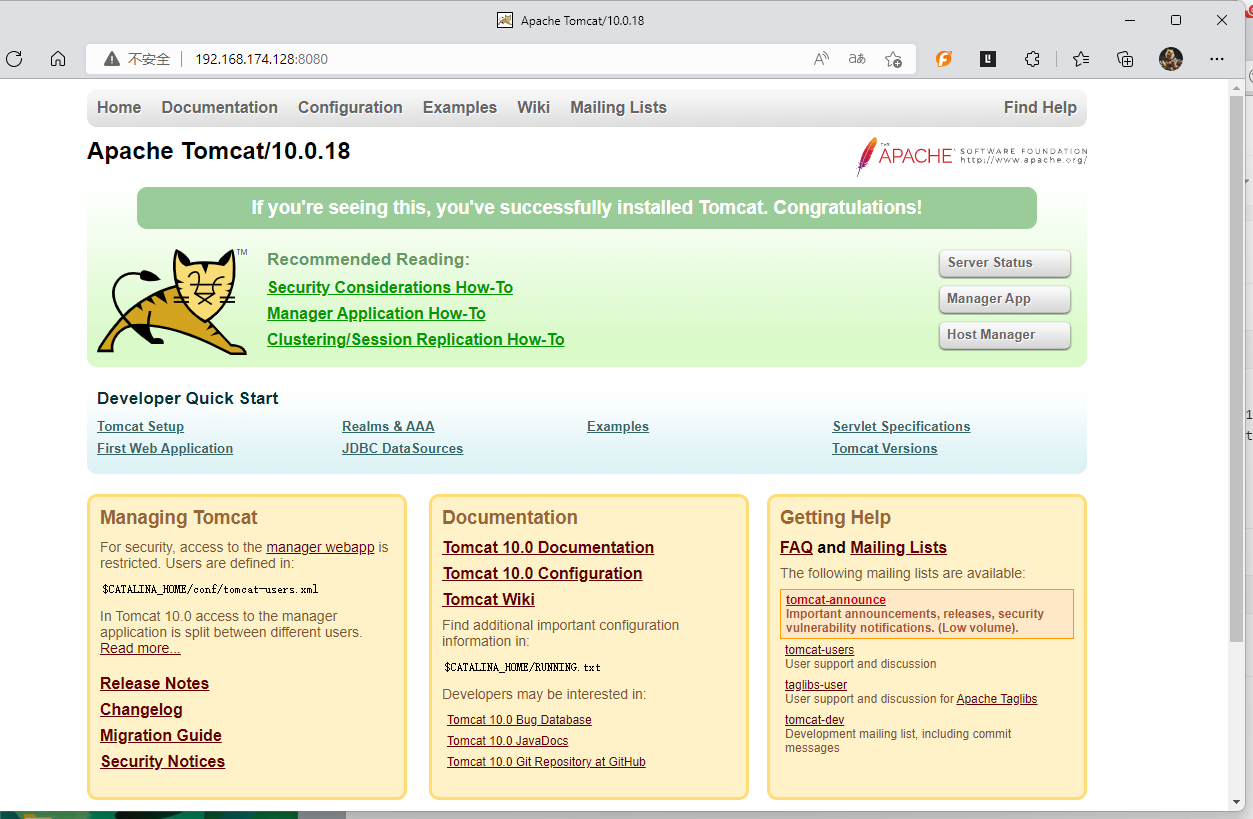Open the Configuration nav item
Screen dimensions: 1253x819
tap(350, 108)
